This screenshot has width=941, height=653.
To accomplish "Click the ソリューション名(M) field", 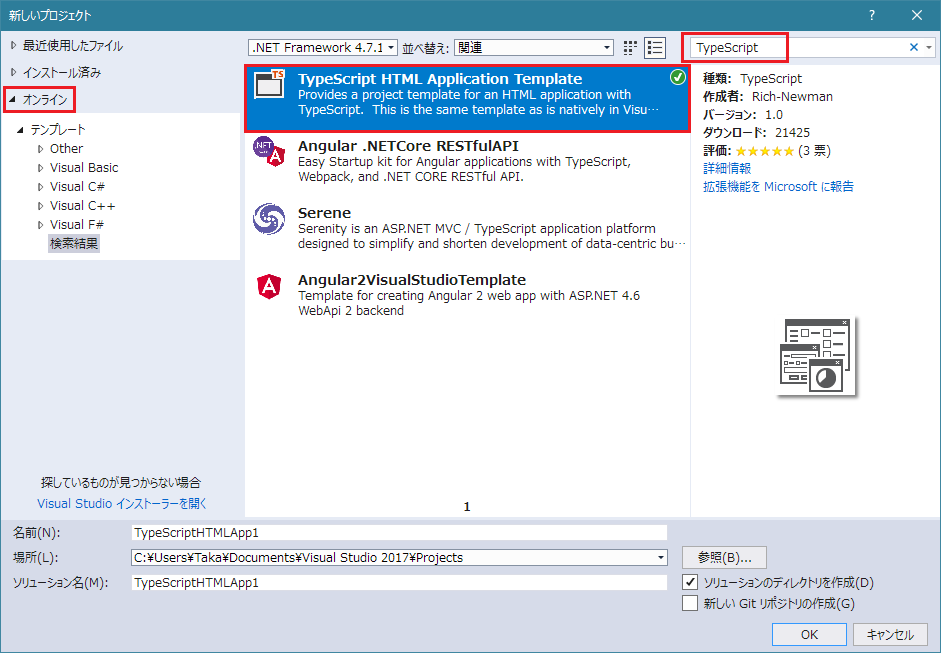I will tap(399, 582).
